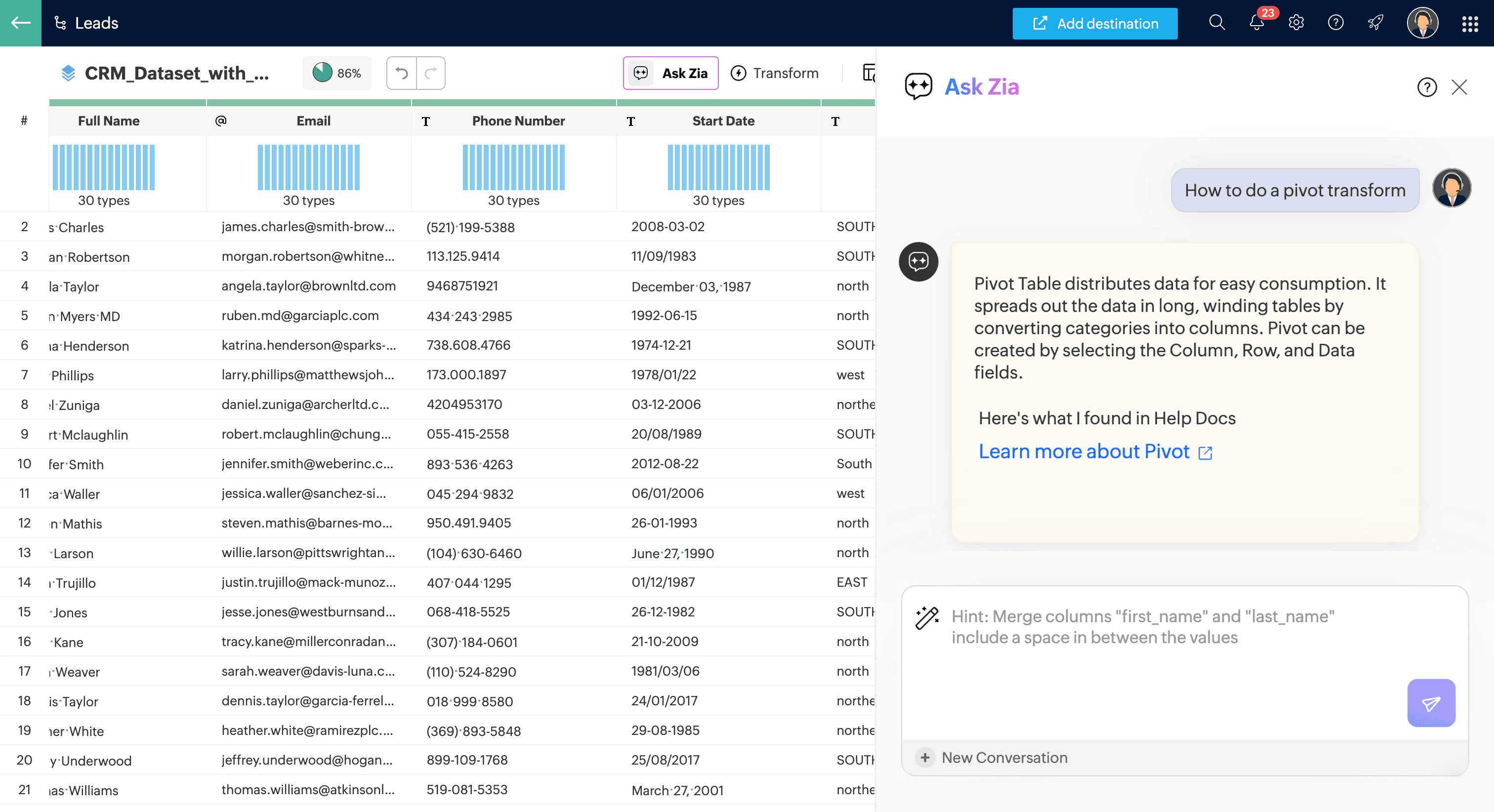
Task: Send the message with paper plane
Action: 1430,702
